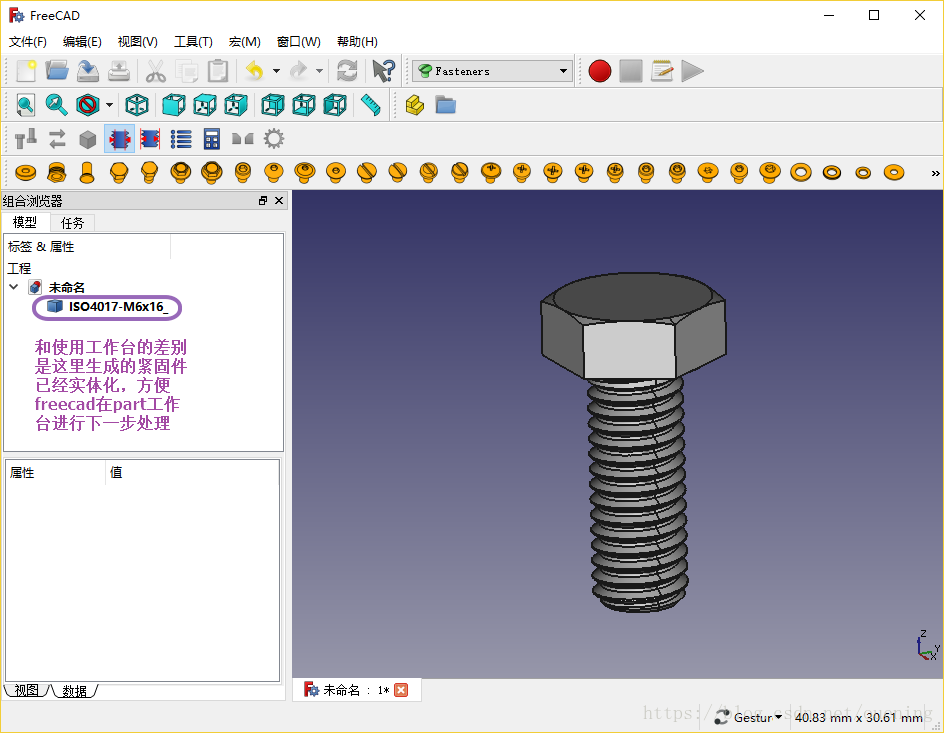This screenshot has width=944, height=733.
Task: Switch to isometric view cube
Action: click(x=137, y=105)
